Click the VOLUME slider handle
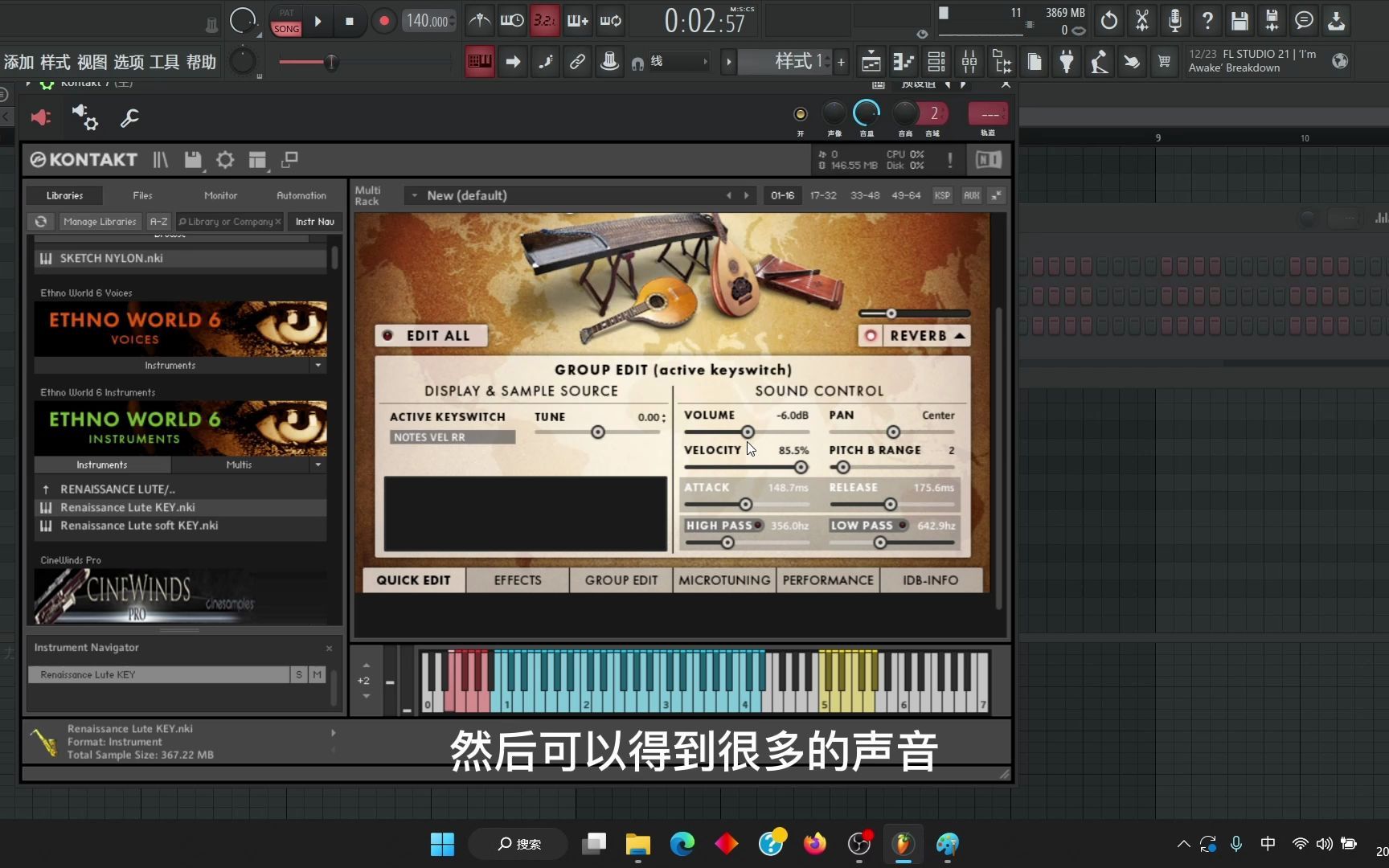The height and width of the screenshot is (868, 1389). 748,432
